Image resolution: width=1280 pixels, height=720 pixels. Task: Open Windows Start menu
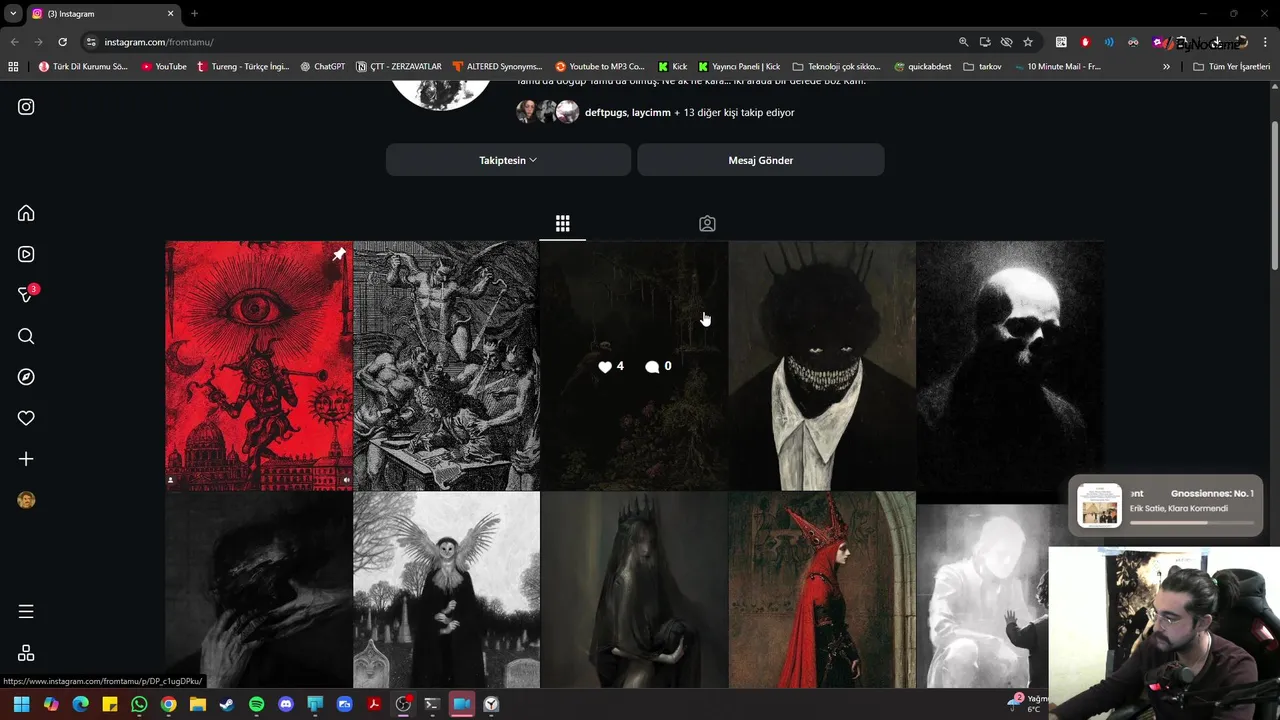click(x=21, y=704)
